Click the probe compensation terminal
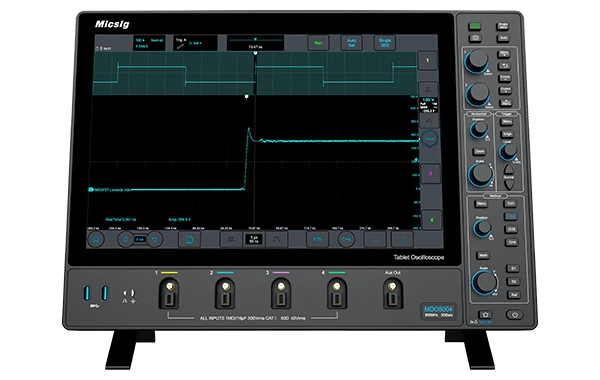The height and width of the screenshot is (380, 600). pyautogui.click(x=129, y=296)
